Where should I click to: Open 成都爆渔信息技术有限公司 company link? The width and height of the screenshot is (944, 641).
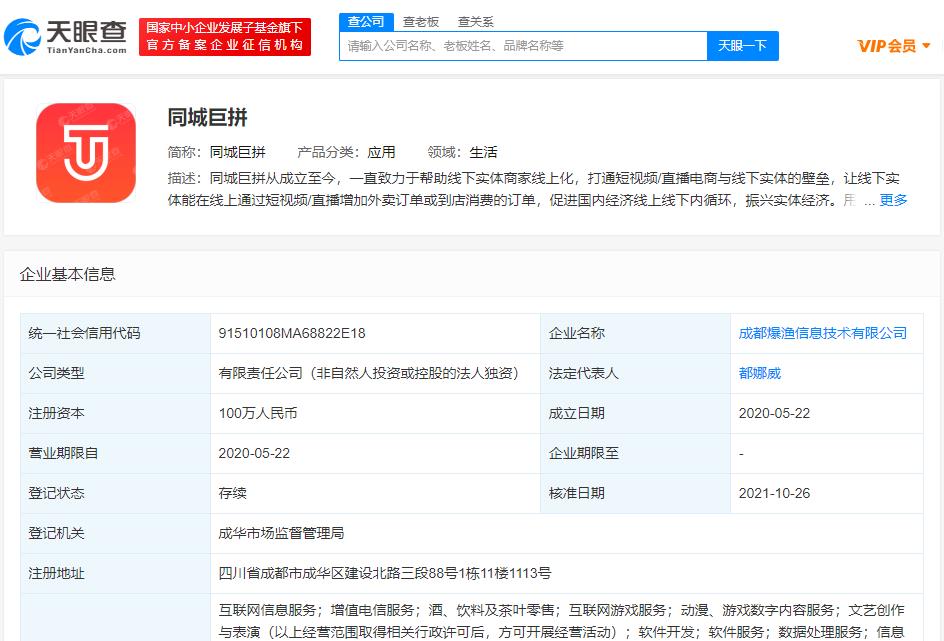coord(822,333)
